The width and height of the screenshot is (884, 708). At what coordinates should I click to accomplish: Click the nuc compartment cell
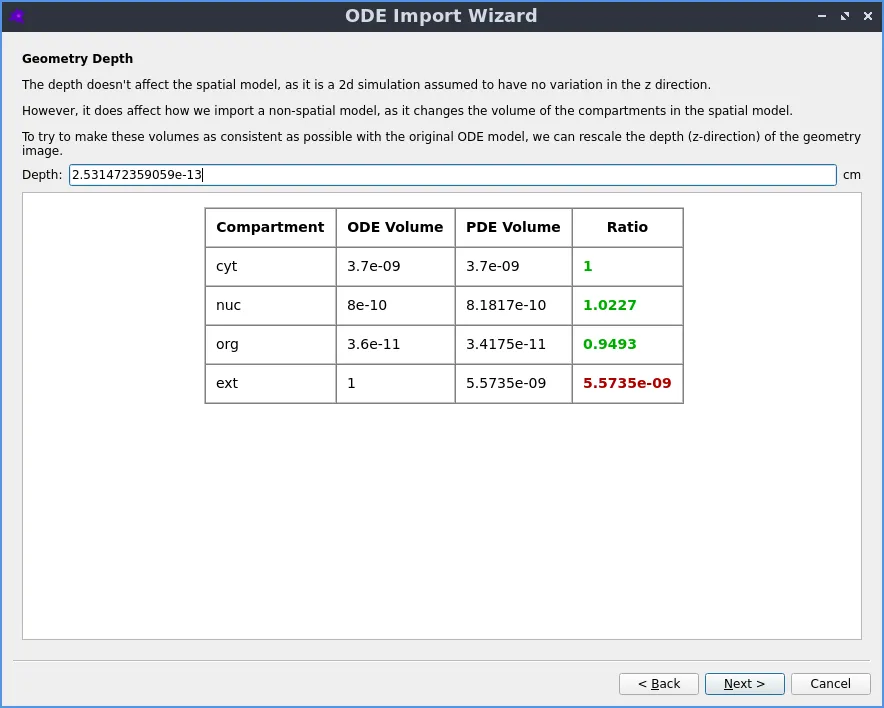271,305
